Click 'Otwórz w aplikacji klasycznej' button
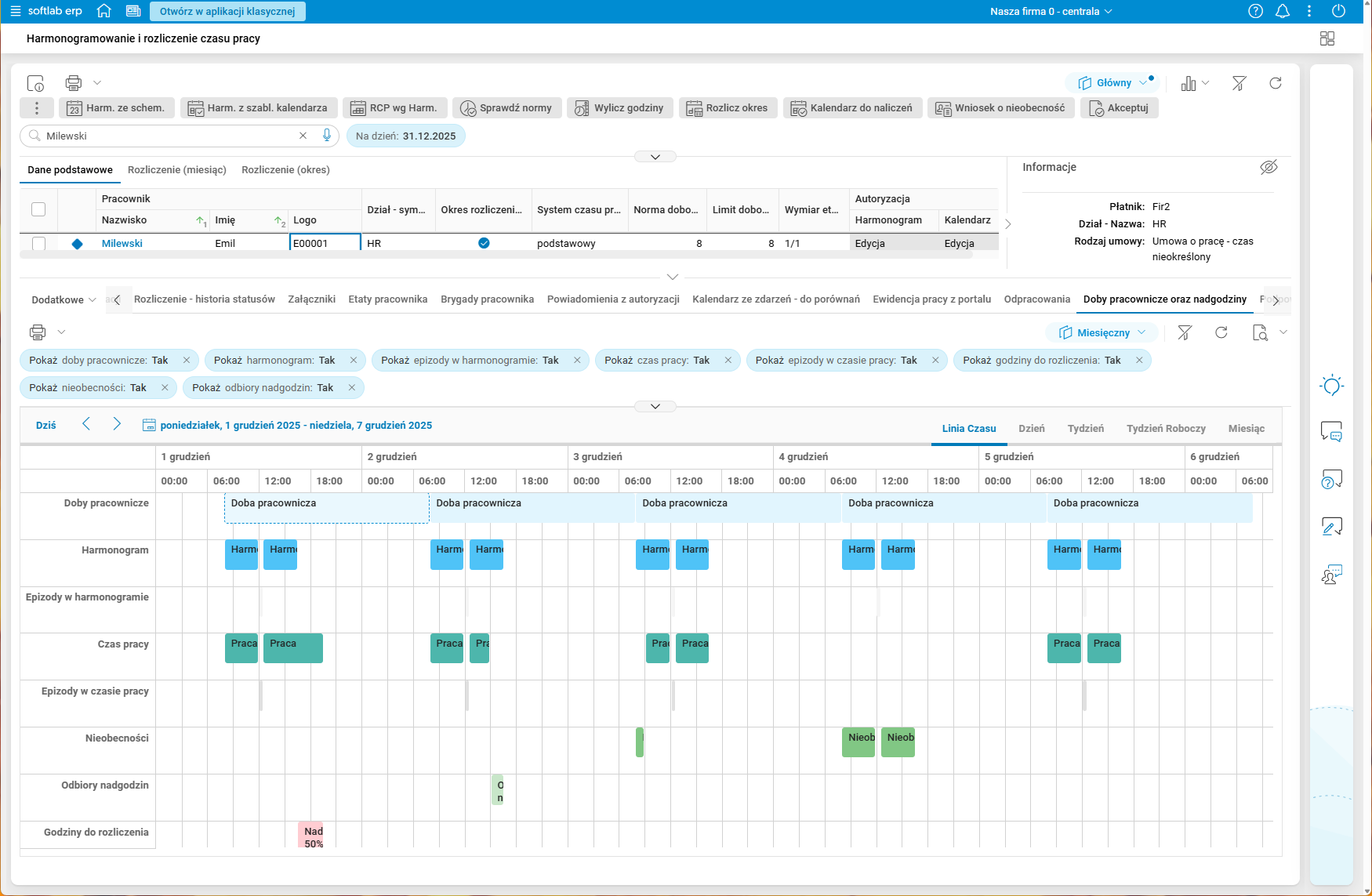The image size is (1372, 896). (x=227, y=11)
